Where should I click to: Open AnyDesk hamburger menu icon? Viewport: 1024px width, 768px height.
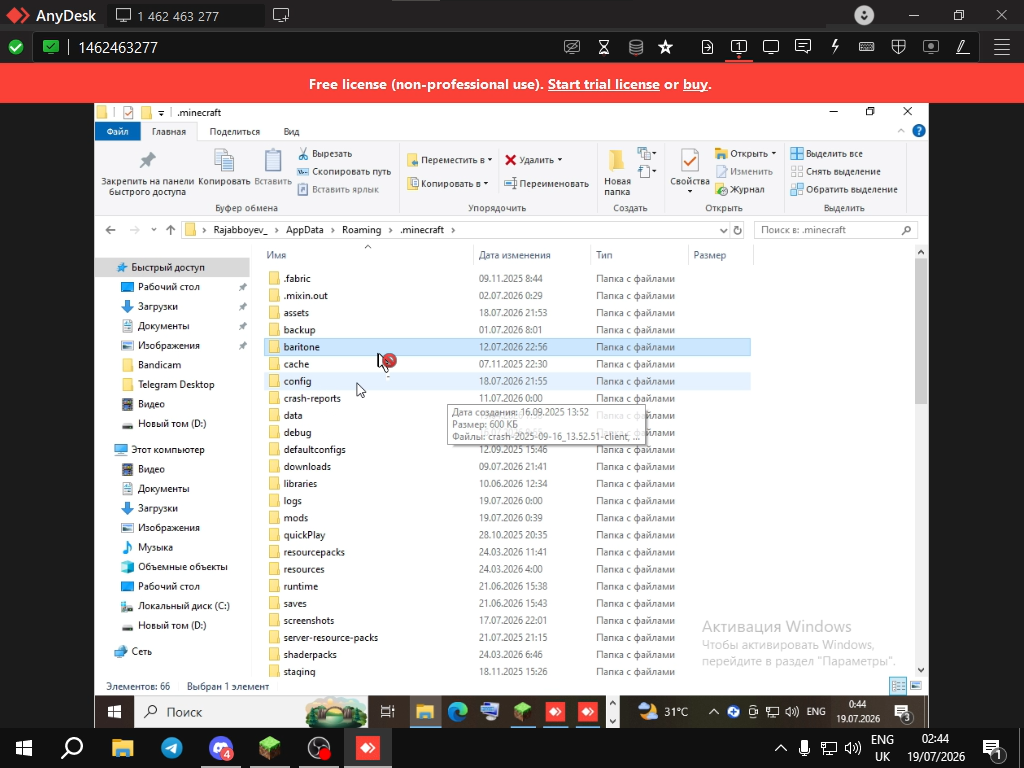coord(1002,47)
